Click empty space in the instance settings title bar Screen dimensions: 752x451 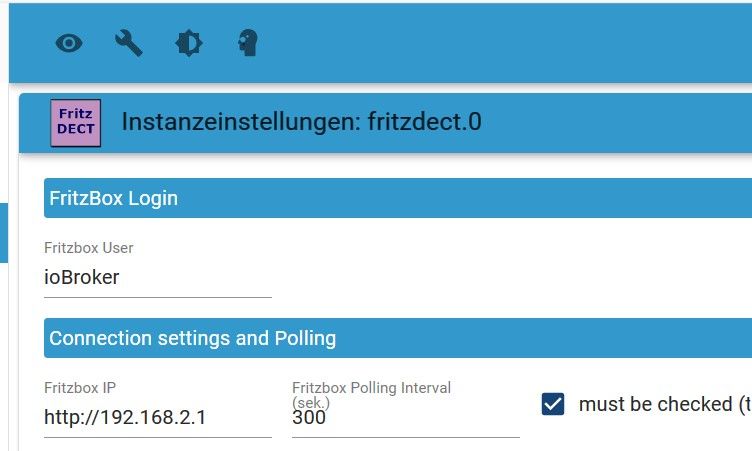click(x=620, y=122)
